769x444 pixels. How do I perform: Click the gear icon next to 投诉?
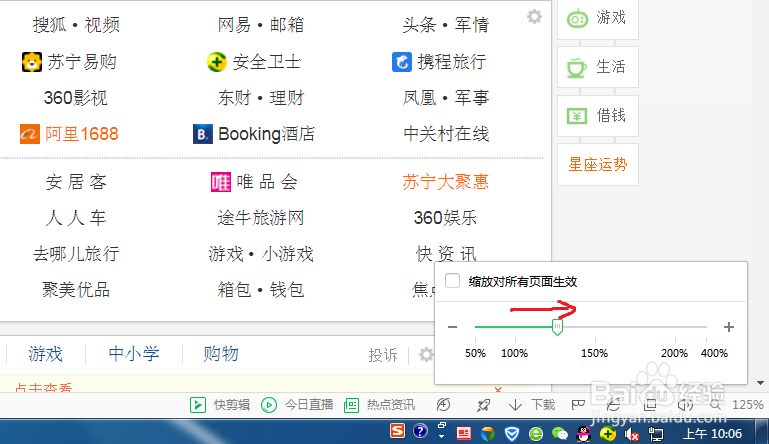(x=426, y=354)
